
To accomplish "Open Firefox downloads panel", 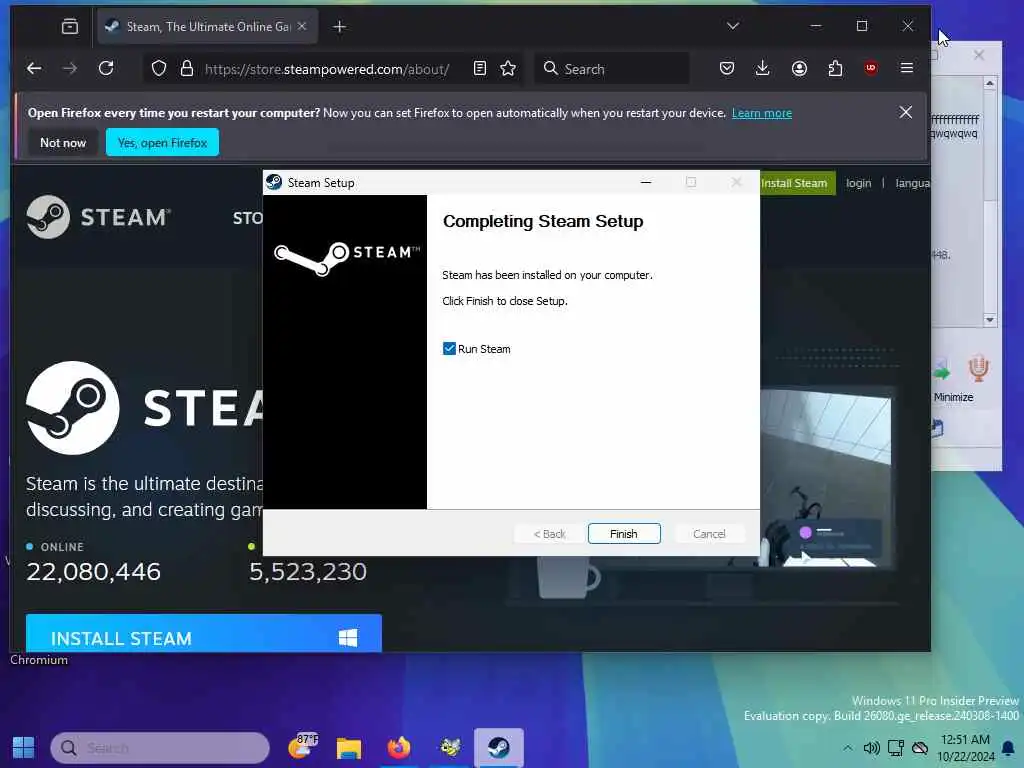I will click(762, 69).
